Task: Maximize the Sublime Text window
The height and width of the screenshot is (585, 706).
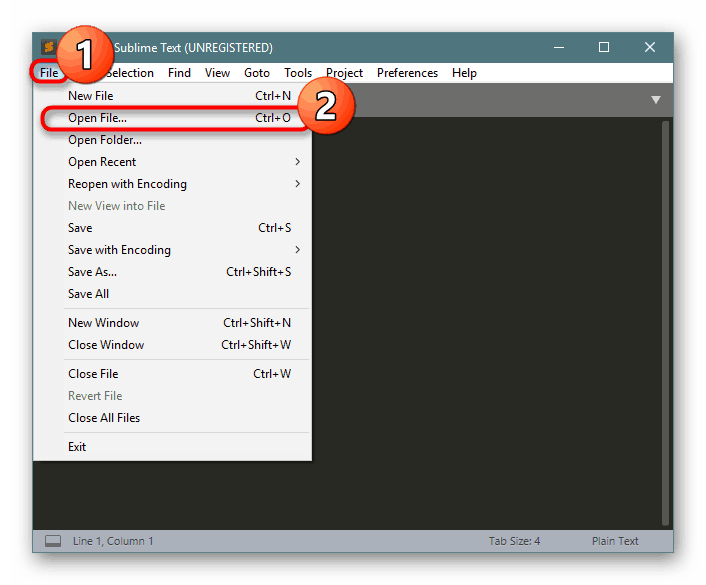Action: 603,47
